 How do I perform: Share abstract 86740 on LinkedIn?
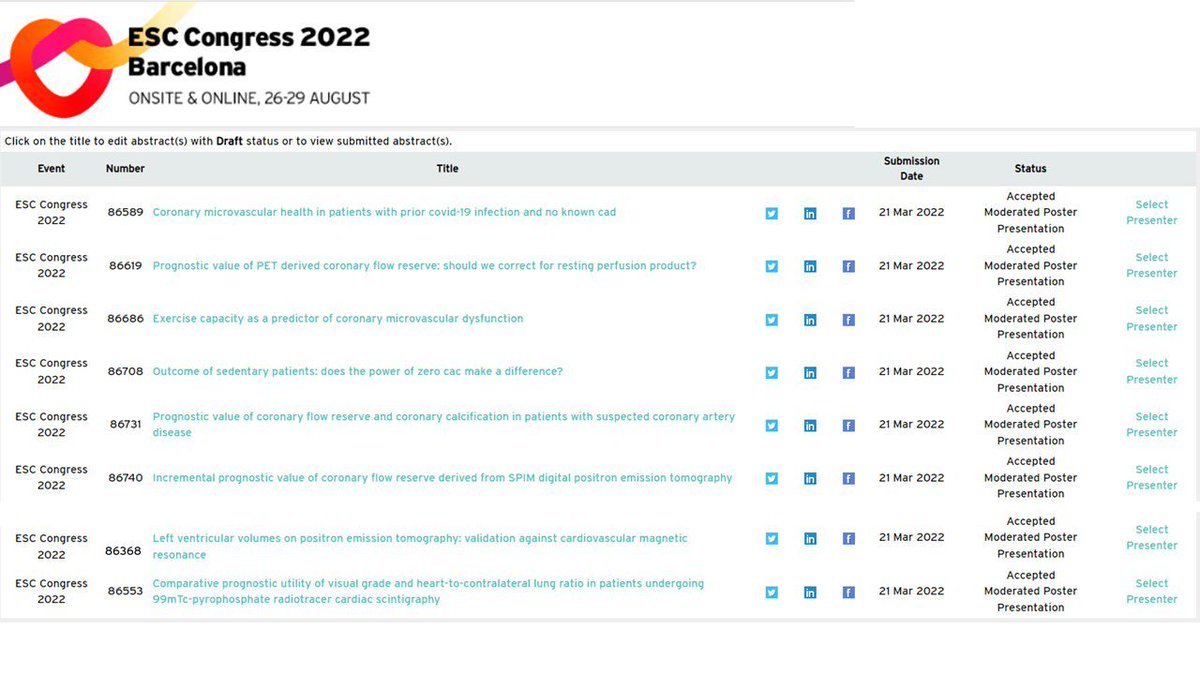(810, 478)
